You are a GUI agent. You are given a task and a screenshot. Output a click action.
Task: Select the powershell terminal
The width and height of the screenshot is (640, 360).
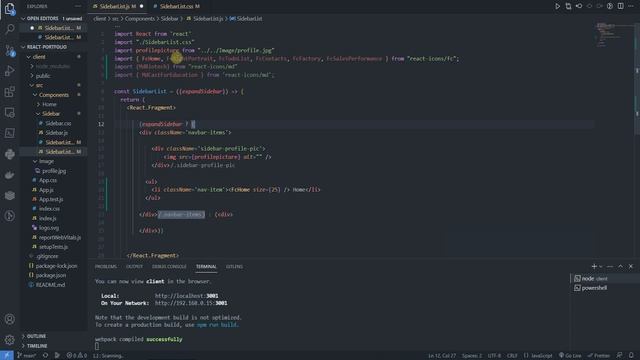pos(605,288)
